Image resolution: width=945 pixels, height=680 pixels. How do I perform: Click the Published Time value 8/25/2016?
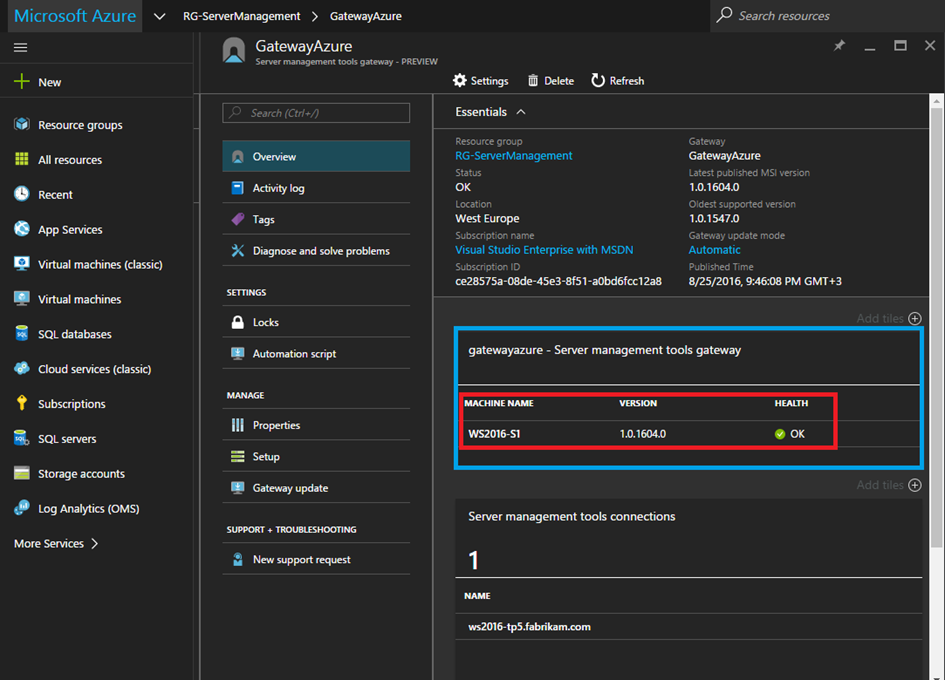[x=765, y=281]
